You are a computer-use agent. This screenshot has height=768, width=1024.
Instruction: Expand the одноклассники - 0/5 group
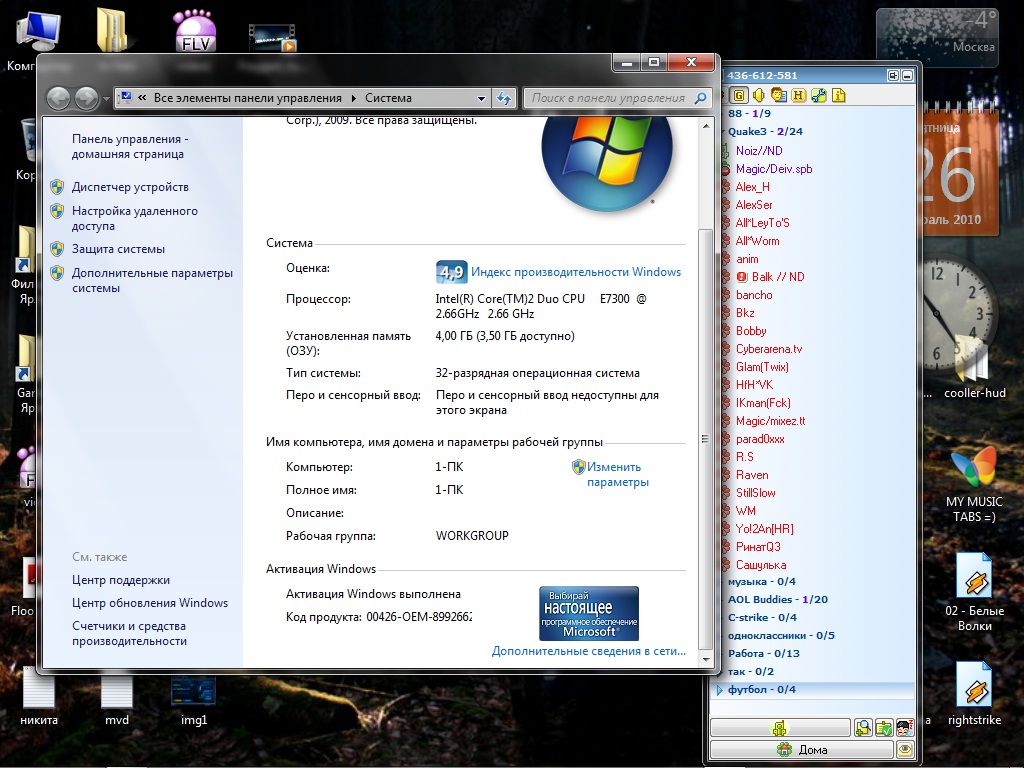tap(781, 635)
